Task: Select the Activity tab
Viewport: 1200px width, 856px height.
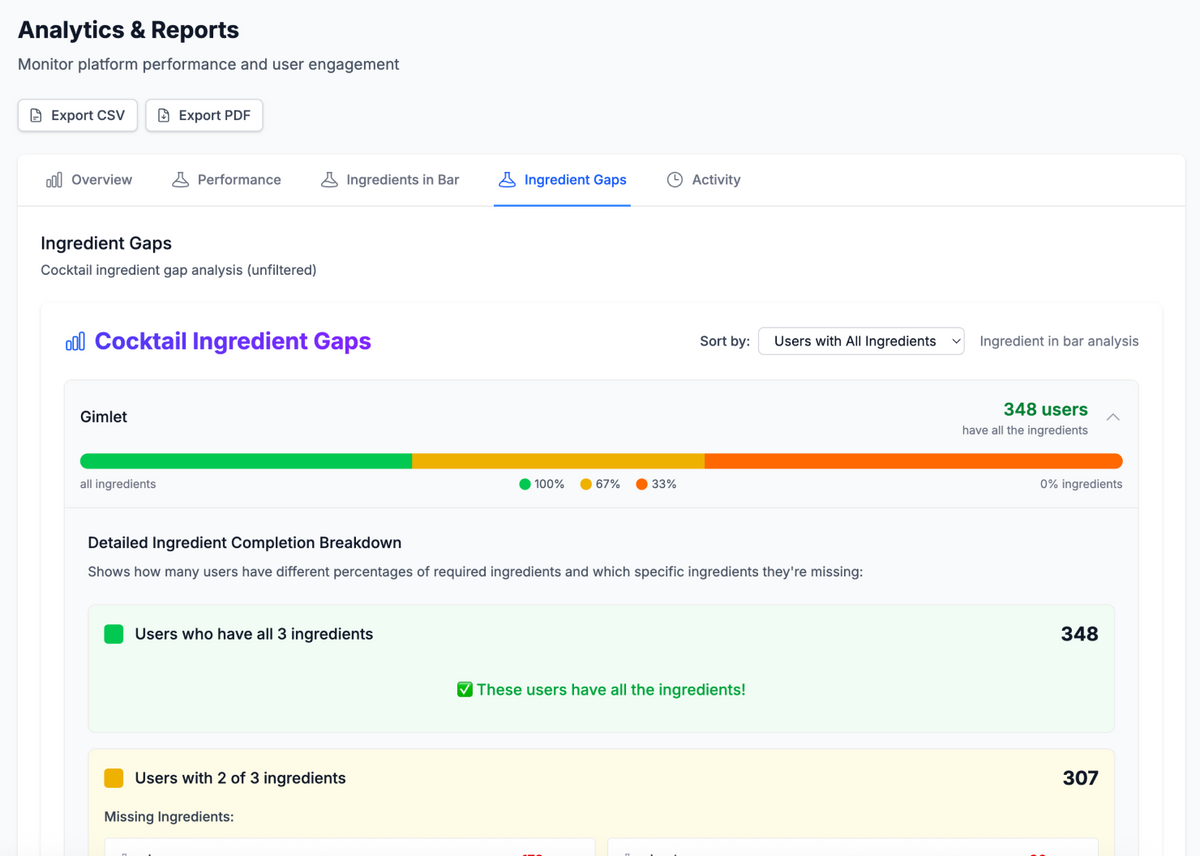Action: [x=704, y=180]
